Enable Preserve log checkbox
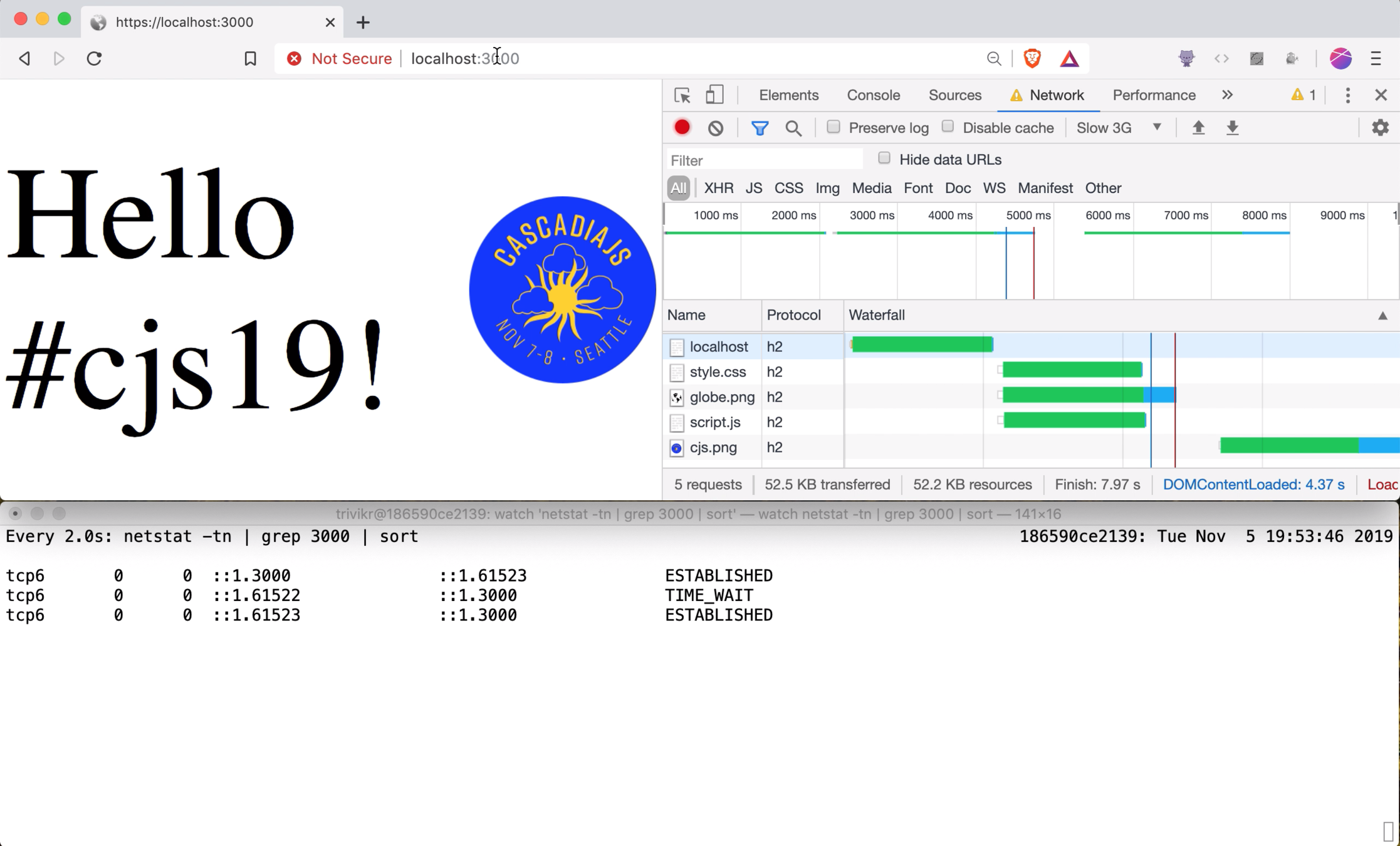This screenshot has width=1400, height=846. (x=833, y=127)
